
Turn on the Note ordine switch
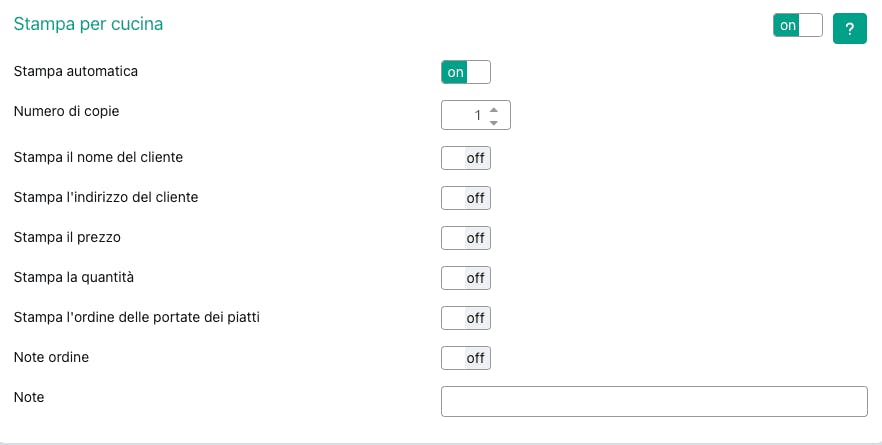466,358
